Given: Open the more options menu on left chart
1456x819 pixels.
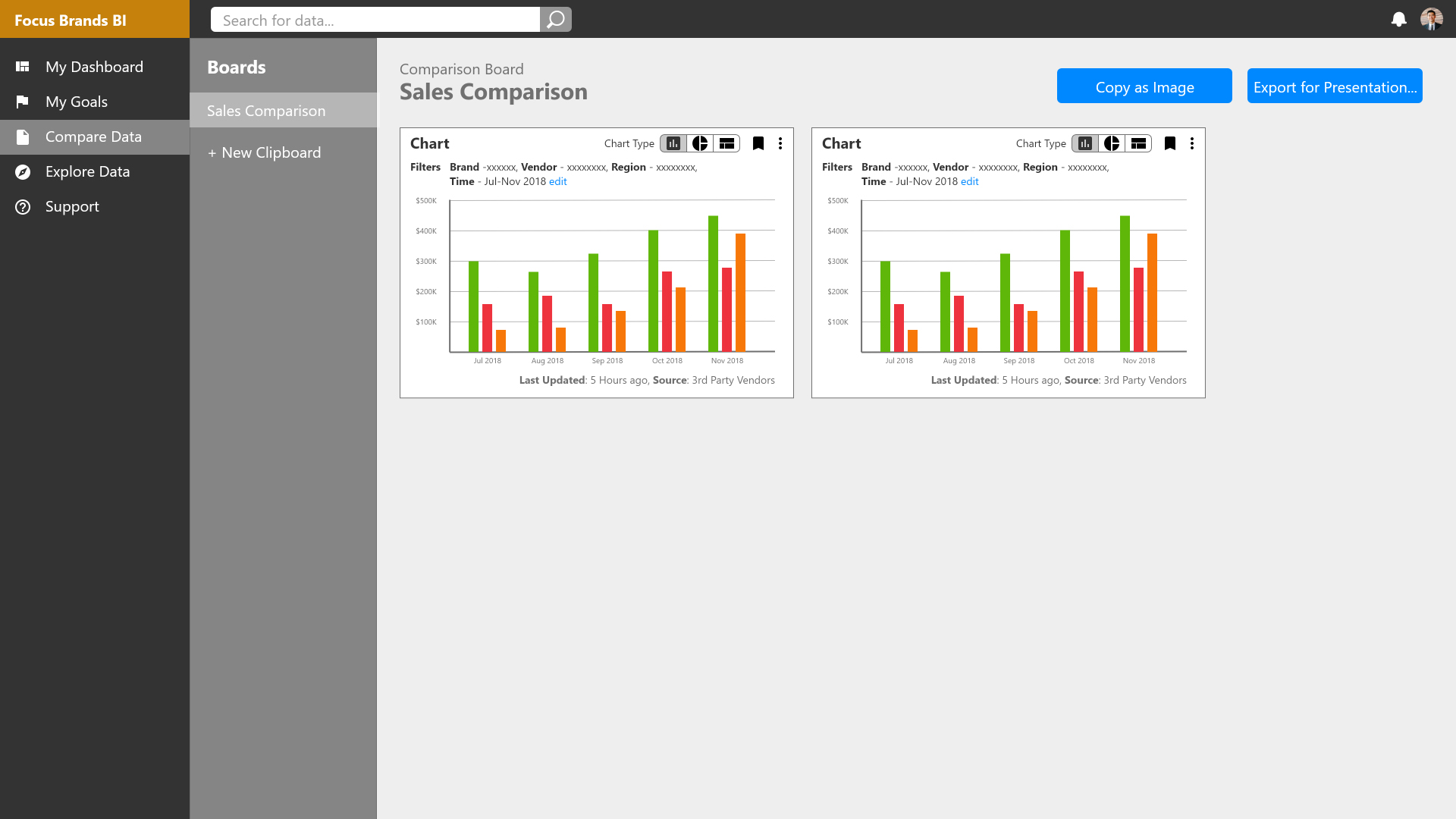Looking at the screenshot, I should (780, 142).
